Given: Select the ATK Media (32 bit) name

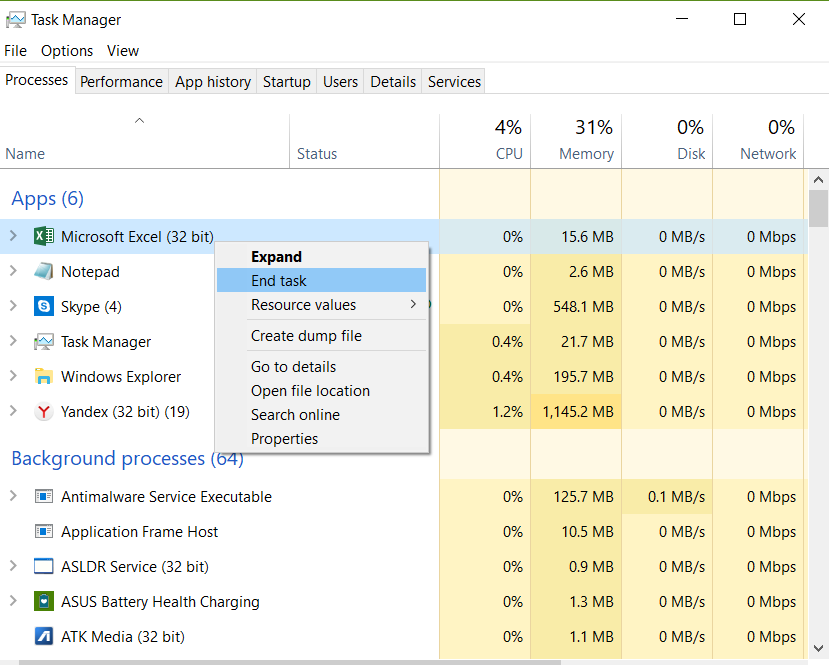Looking at the screenshot, I should tap(123, 636).
